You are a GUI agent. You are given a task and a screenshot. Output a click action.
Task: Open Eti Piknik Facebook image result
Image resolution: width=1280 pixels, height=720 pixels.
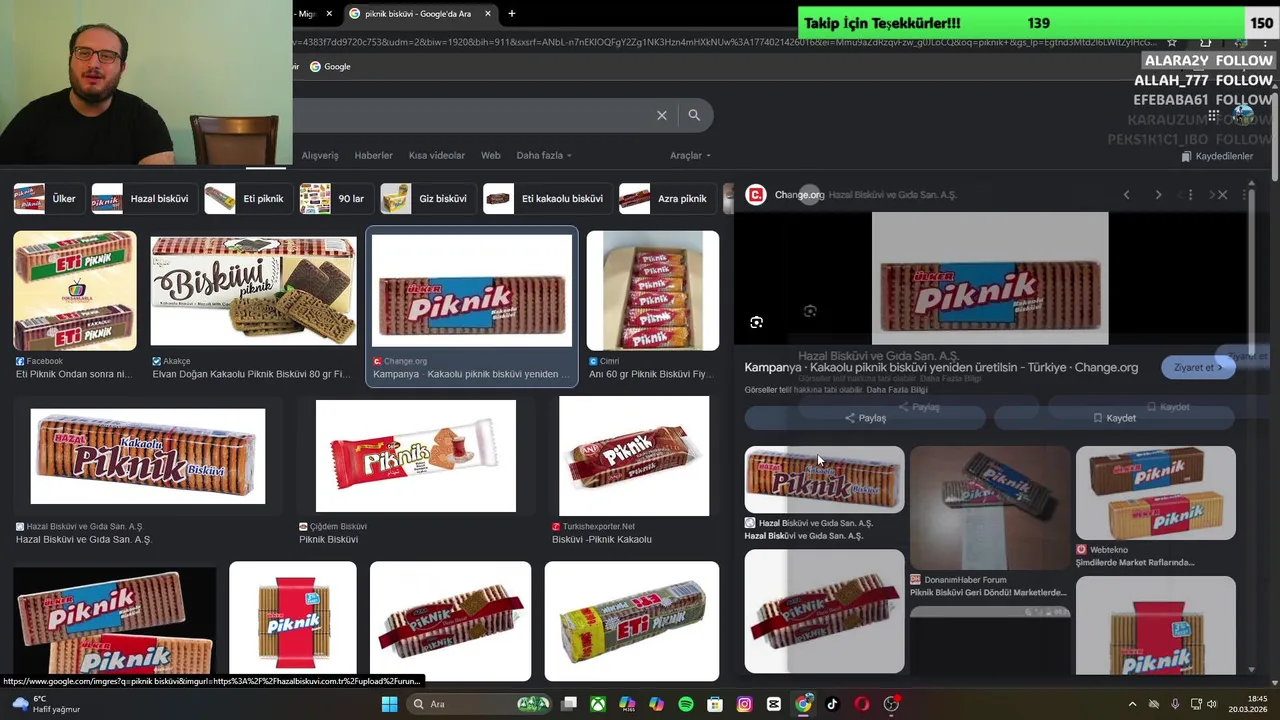[75, 291]
